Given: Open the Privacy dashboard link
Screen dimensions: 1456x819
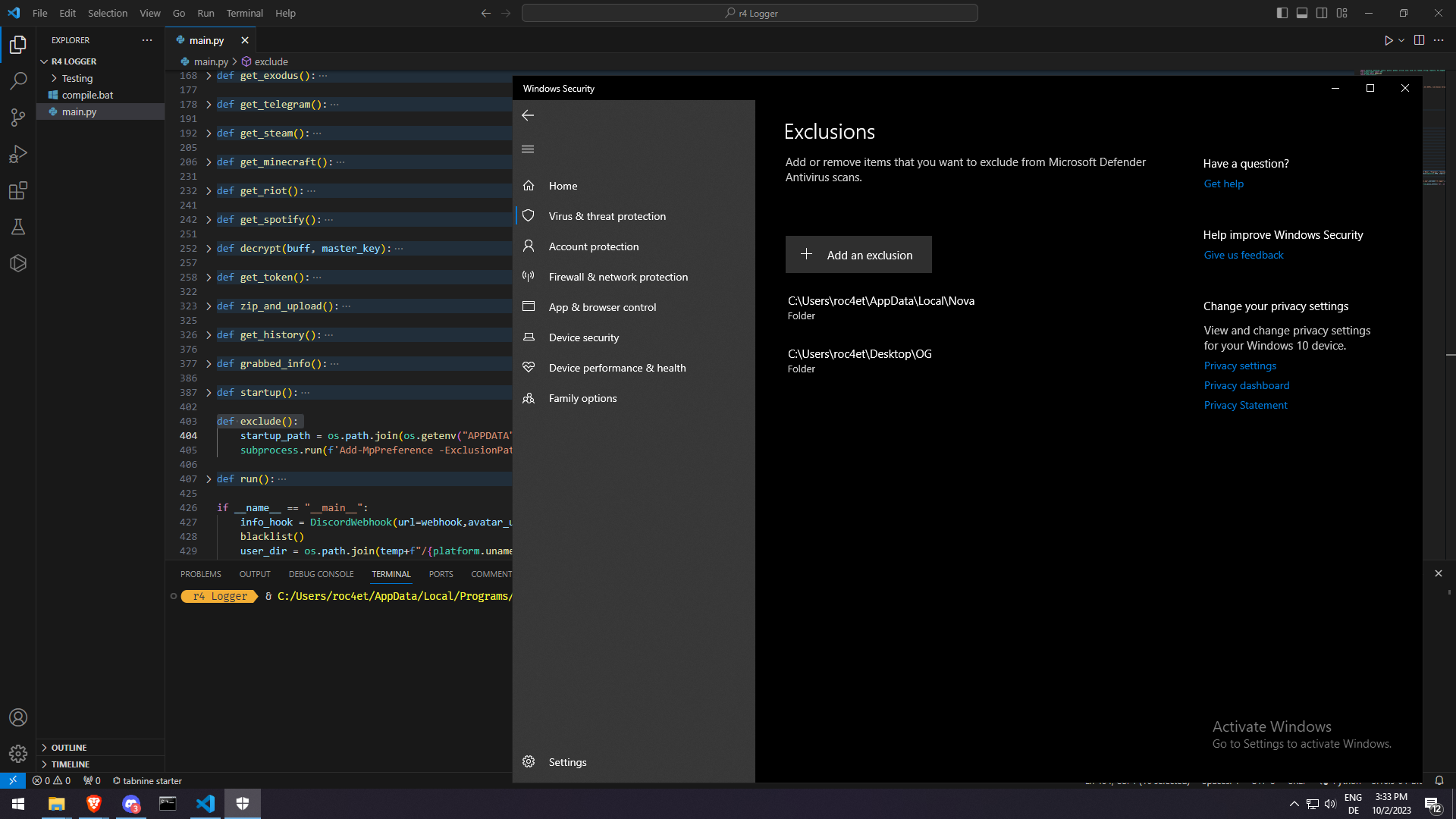Looking at the screenshot, I should (x=1247, y=385).
